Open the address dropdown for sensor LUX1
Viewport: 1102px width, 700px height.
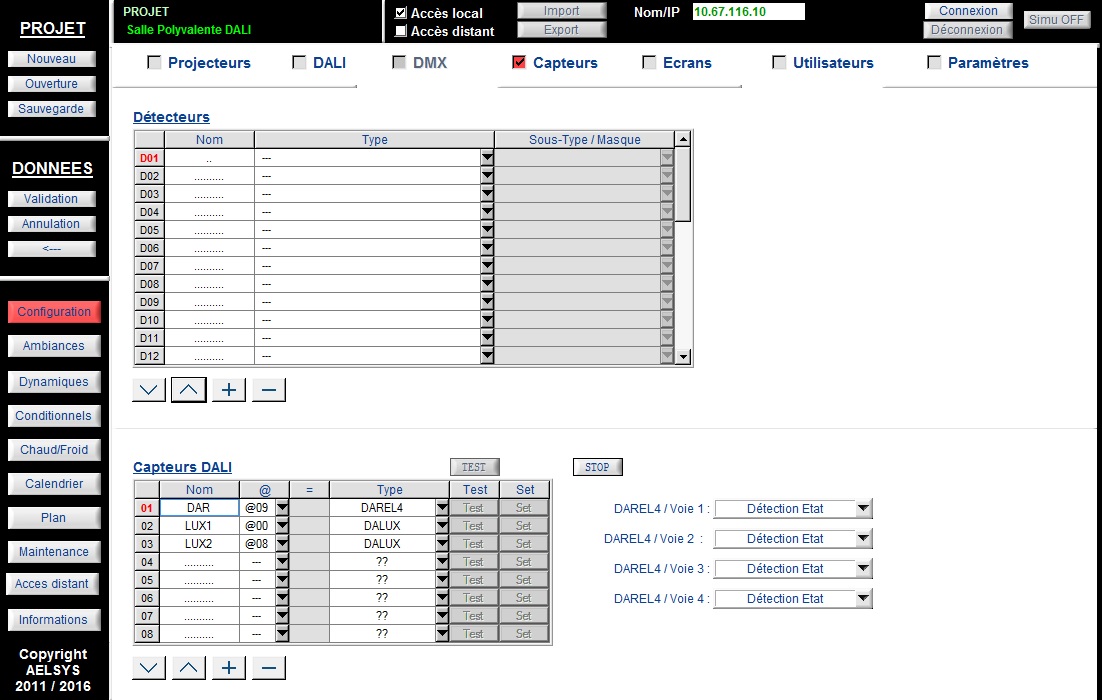pos(282,526)
